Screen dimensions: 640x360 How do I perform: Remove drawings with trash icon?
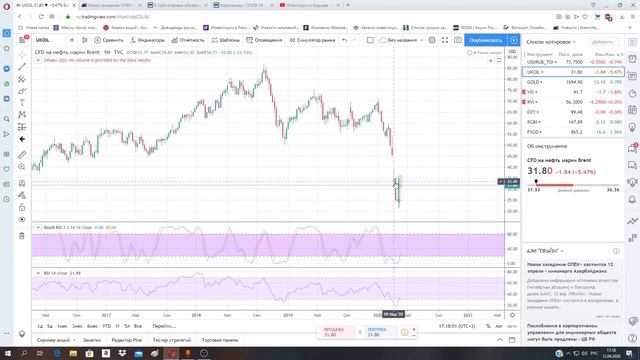point(22,236)
